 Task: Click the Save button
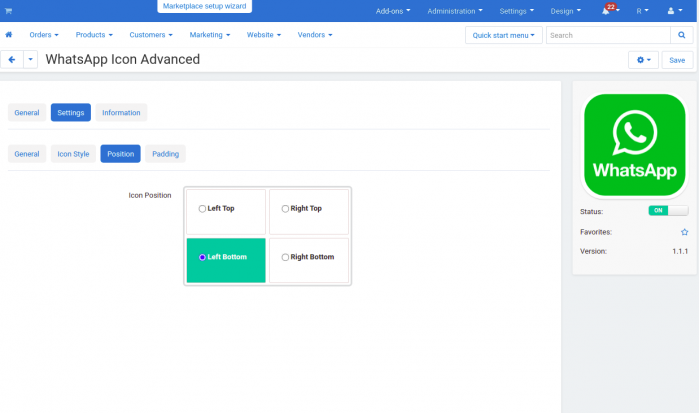click(x=677, y=60)
